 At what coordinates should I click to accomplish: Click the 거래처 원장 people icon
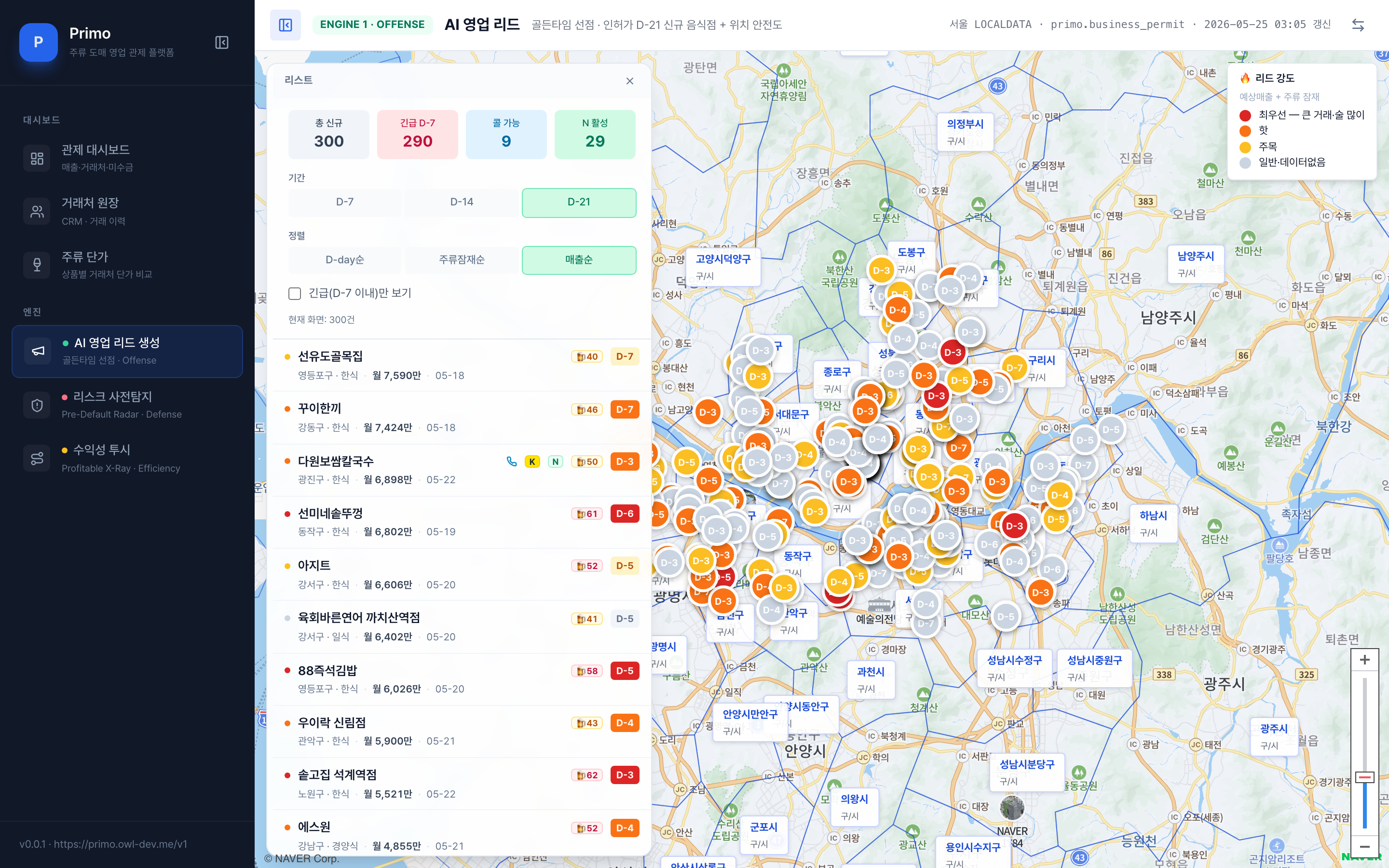tap(37, 211)
